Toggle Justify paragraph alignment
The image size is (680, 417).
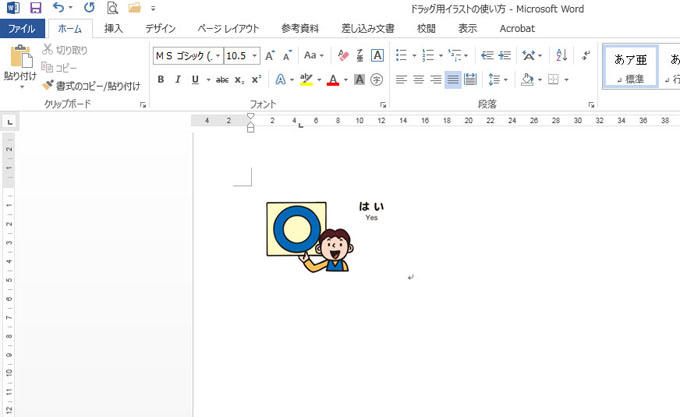(x=452, y=79)
